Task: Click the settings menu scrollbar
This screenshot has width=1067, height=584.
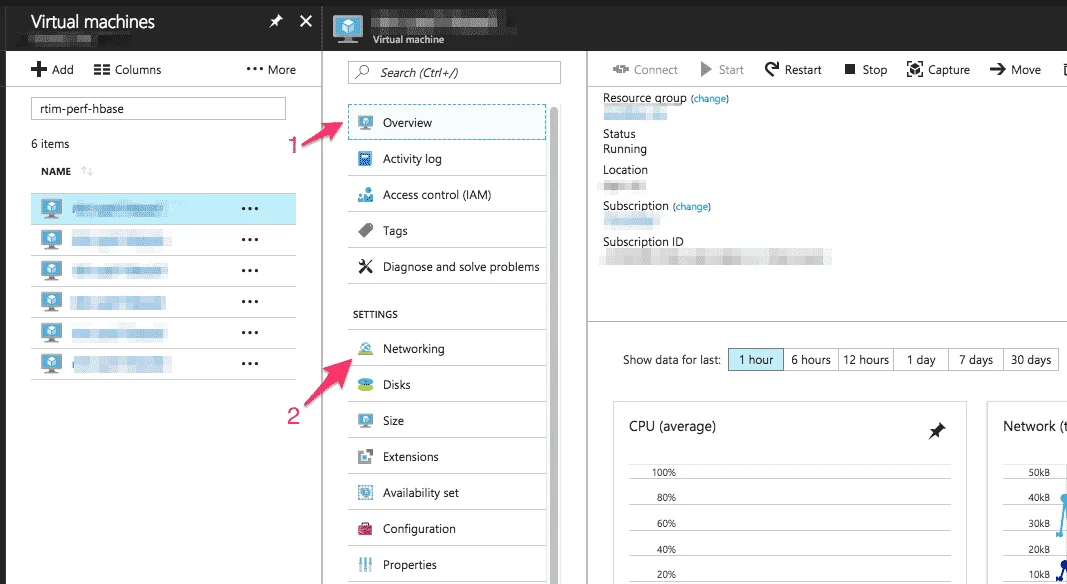Action: [554, 344]
